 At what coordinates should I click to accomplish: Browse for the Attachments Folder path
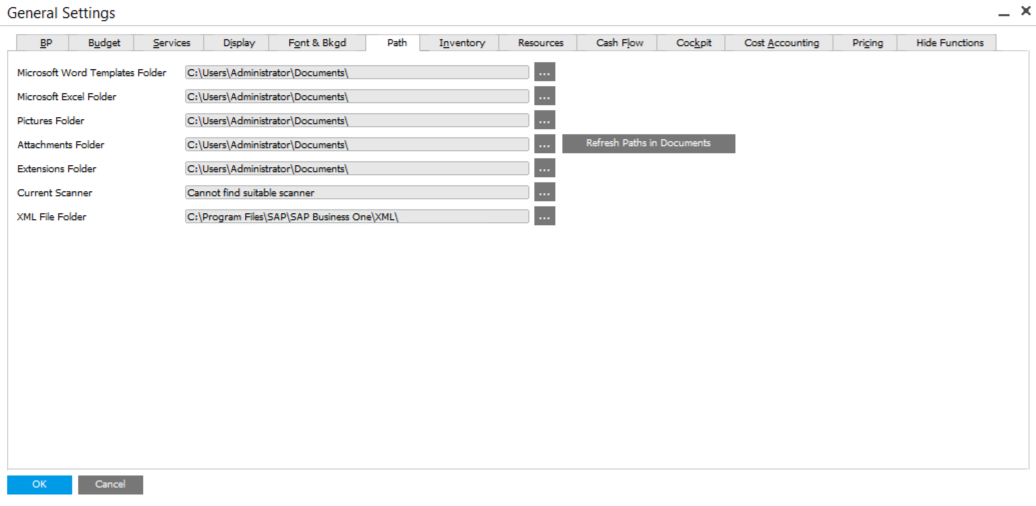tap(544, 145)
